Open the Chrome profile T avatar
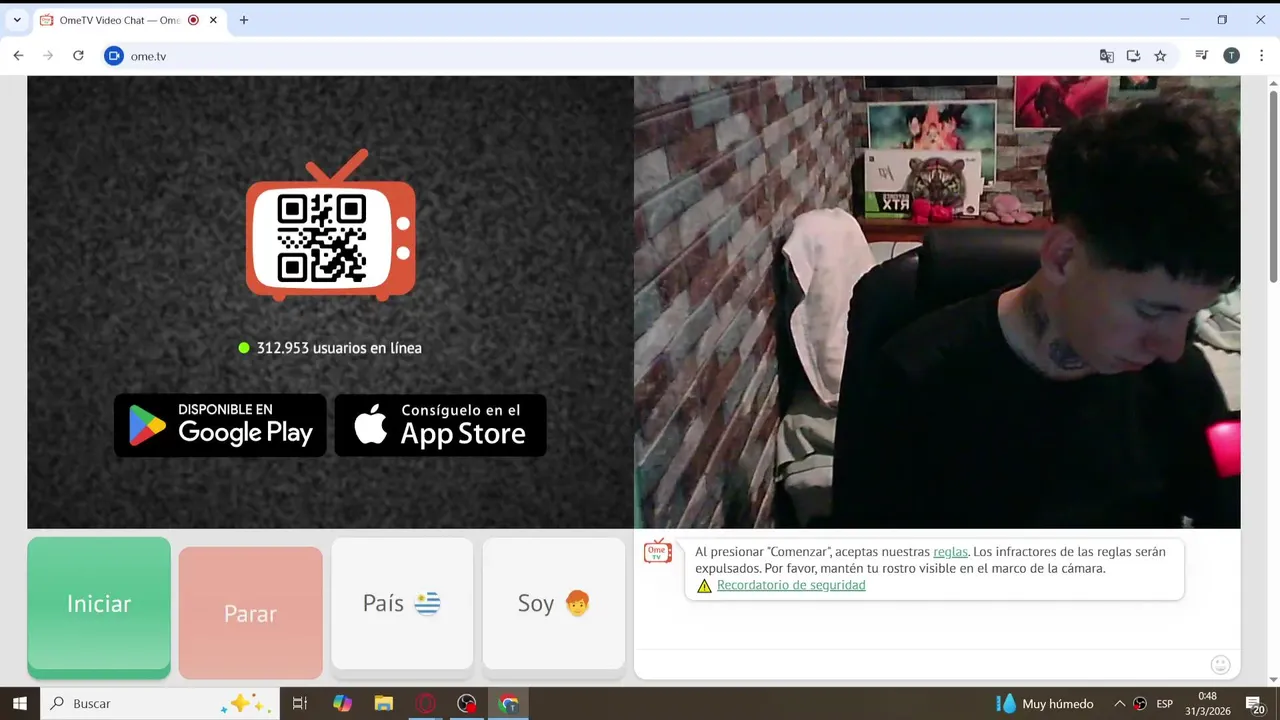The image size is (1280, 720). pos(1231,56)
